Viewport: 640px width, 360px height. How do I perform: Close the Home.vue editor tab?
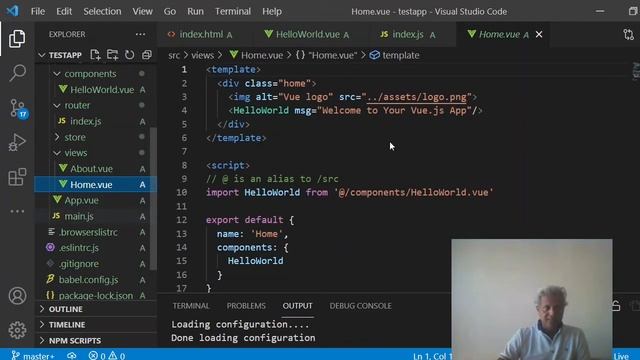(539, 35)
